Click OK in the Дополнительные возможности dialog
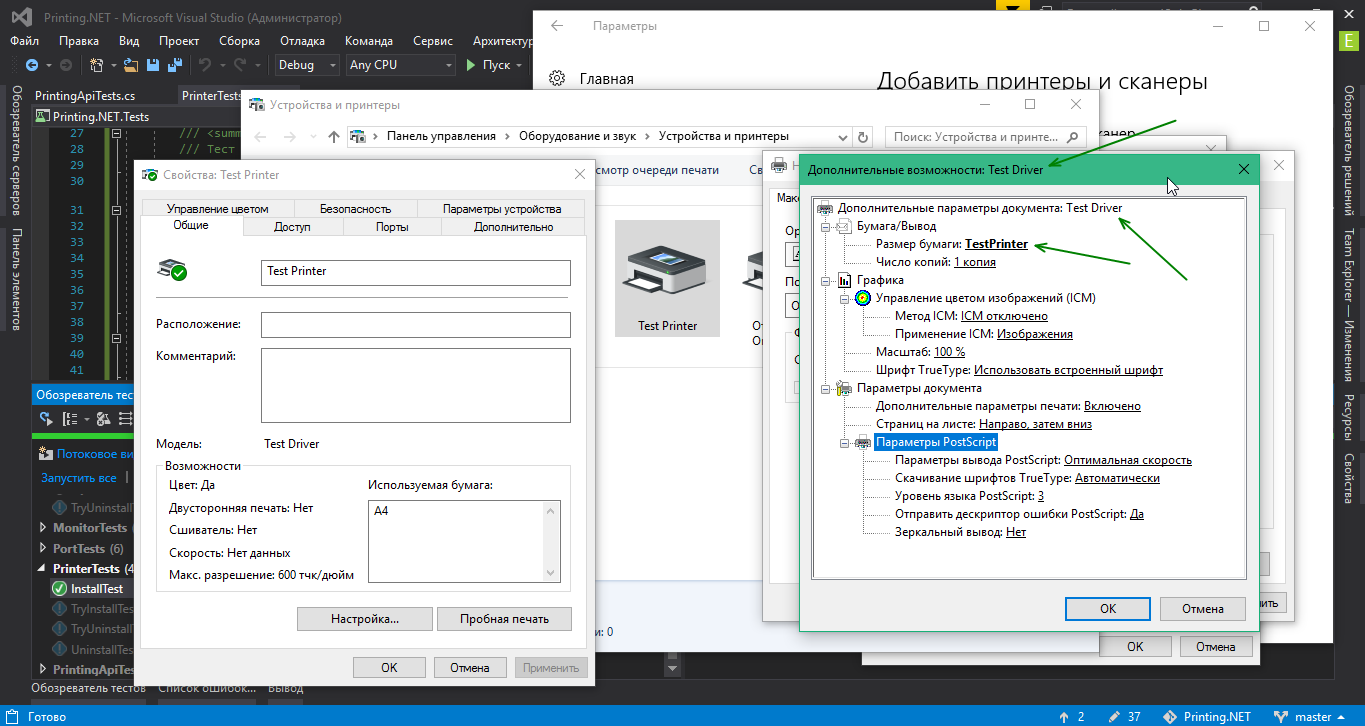Viewport: 1365px width, 726px height. tap(1108, 608)
